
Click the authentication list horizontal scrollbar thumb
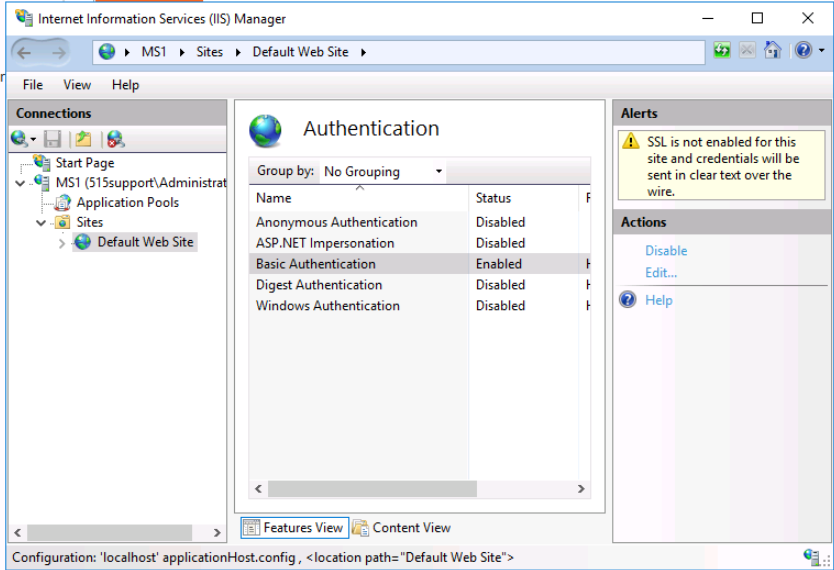pos(372,488)
